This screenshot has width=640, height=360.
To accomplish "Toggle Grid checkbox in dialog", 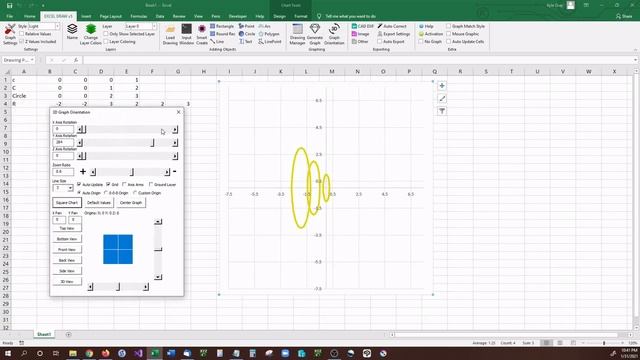I will [108, 184].
